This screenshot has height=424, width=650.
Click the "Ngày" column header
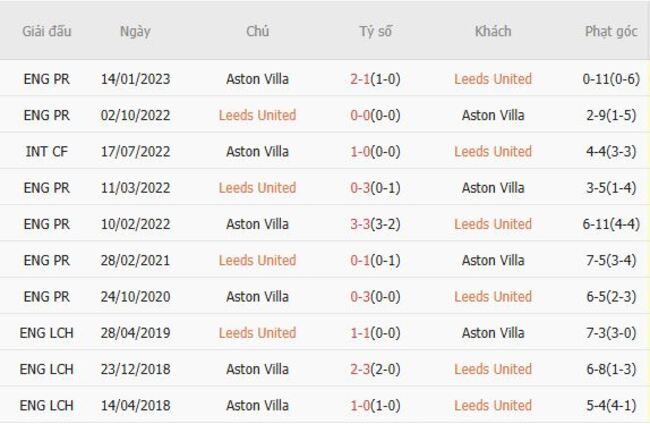135,31
